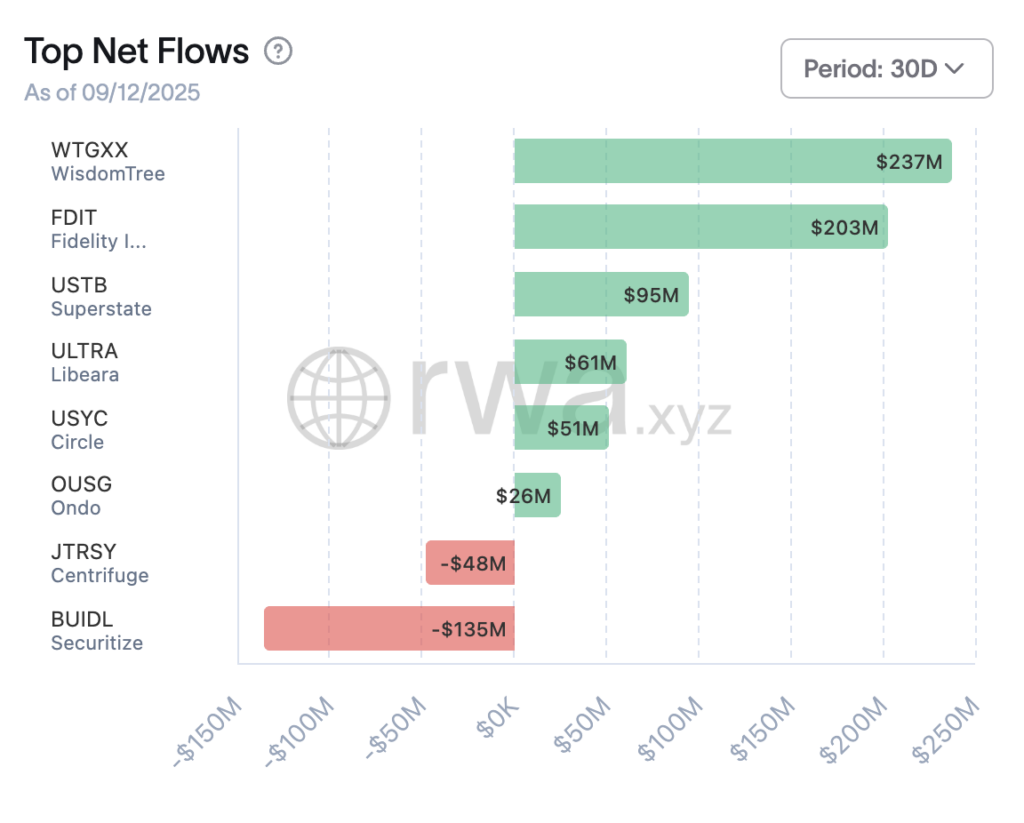Click the As of 09/12/2025 date label
Screen dimensions: 1024x823
113,92
